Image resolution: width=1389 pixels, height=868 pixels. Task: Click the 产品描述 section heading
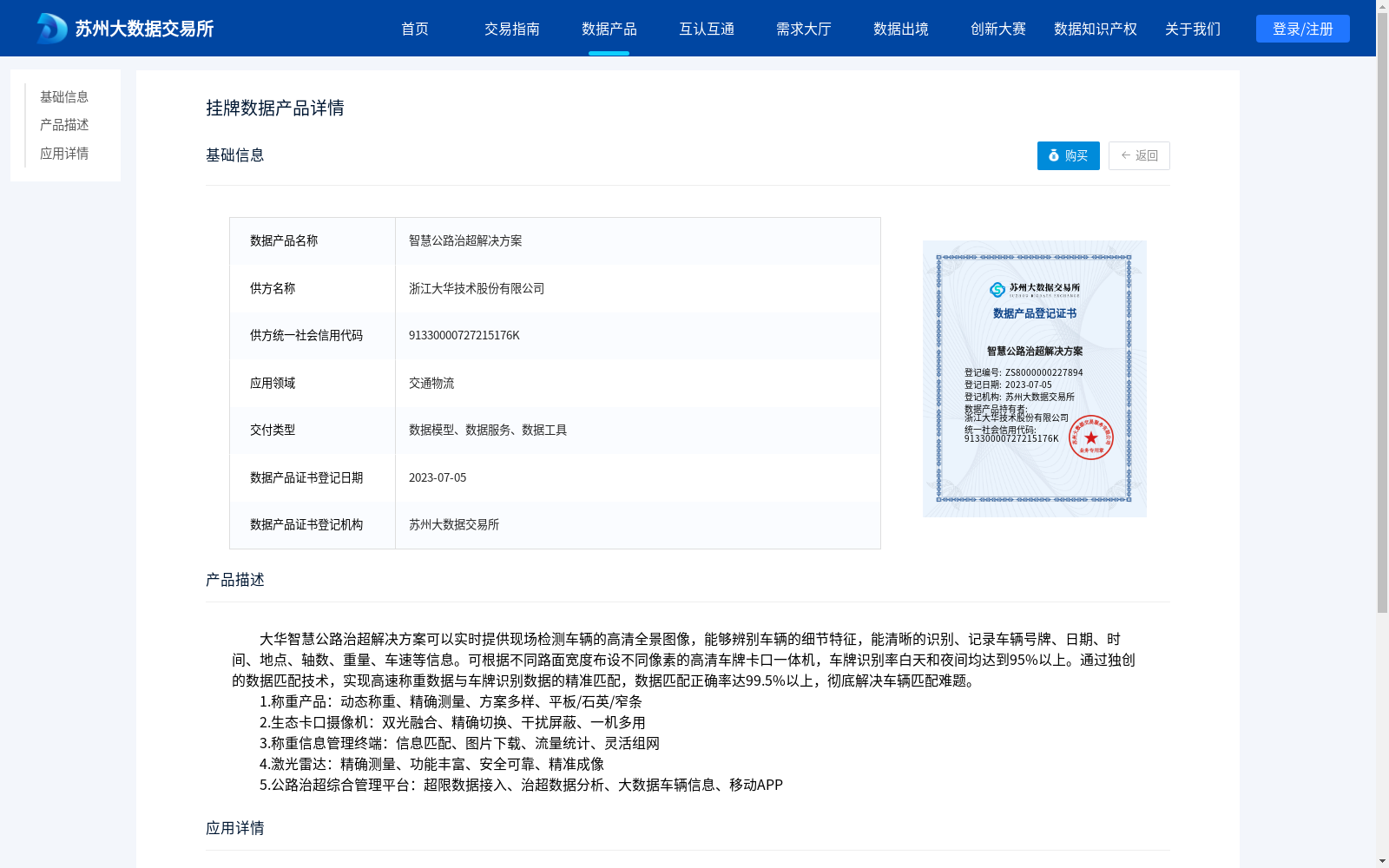(235, 580)
